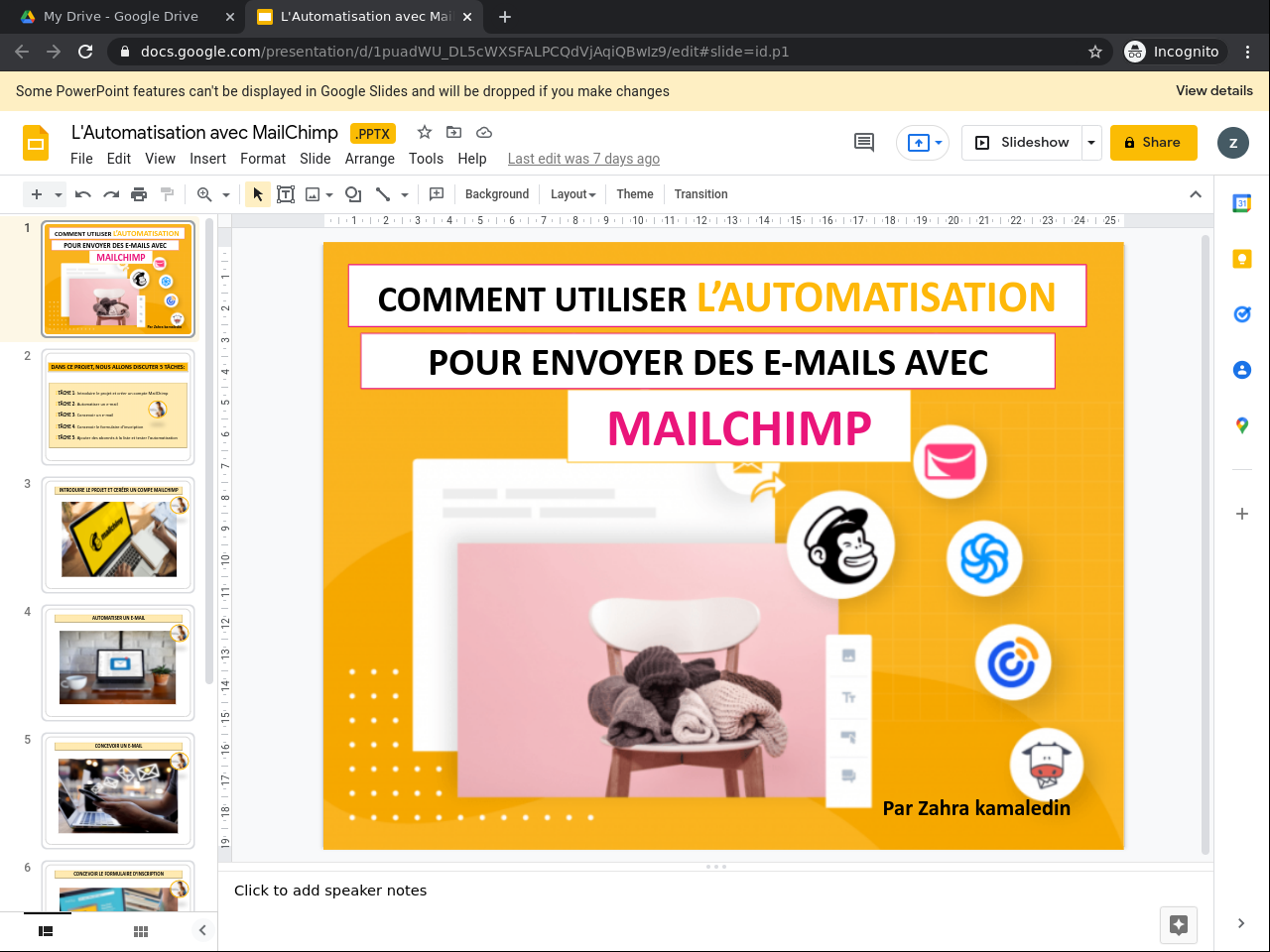Switch to the My Drive - Google Drive tab
Image resolution: width=1270 pixels, height=952 pixels.
tap(121, 17)
